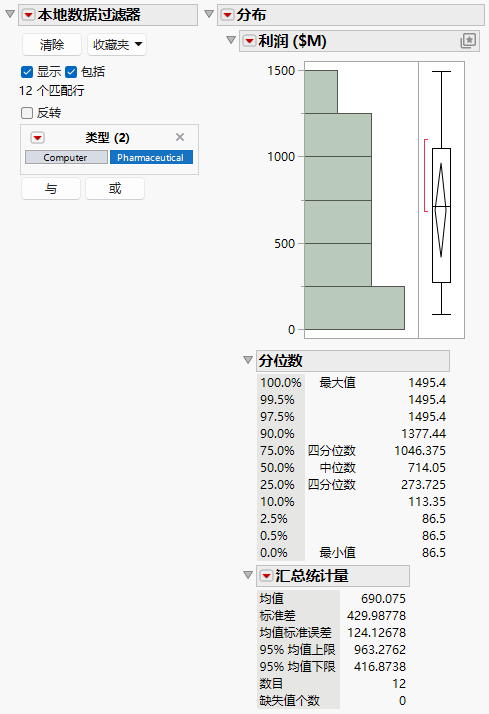Click the 与 button
Screen dimensions: 489x714
click(x=51, y=189)
